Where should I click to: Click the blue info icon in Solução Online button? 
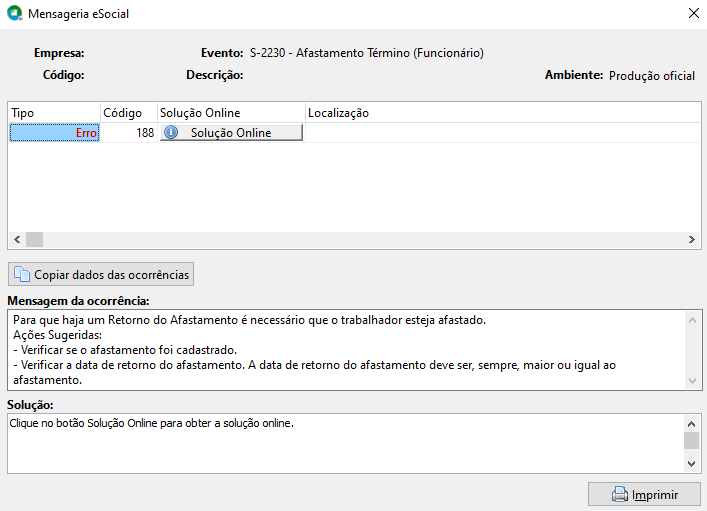(171, 132)
